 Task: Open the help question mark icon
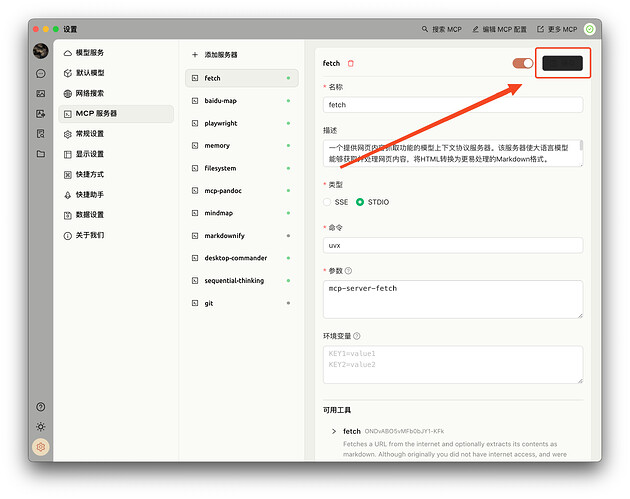pos(41,407)
